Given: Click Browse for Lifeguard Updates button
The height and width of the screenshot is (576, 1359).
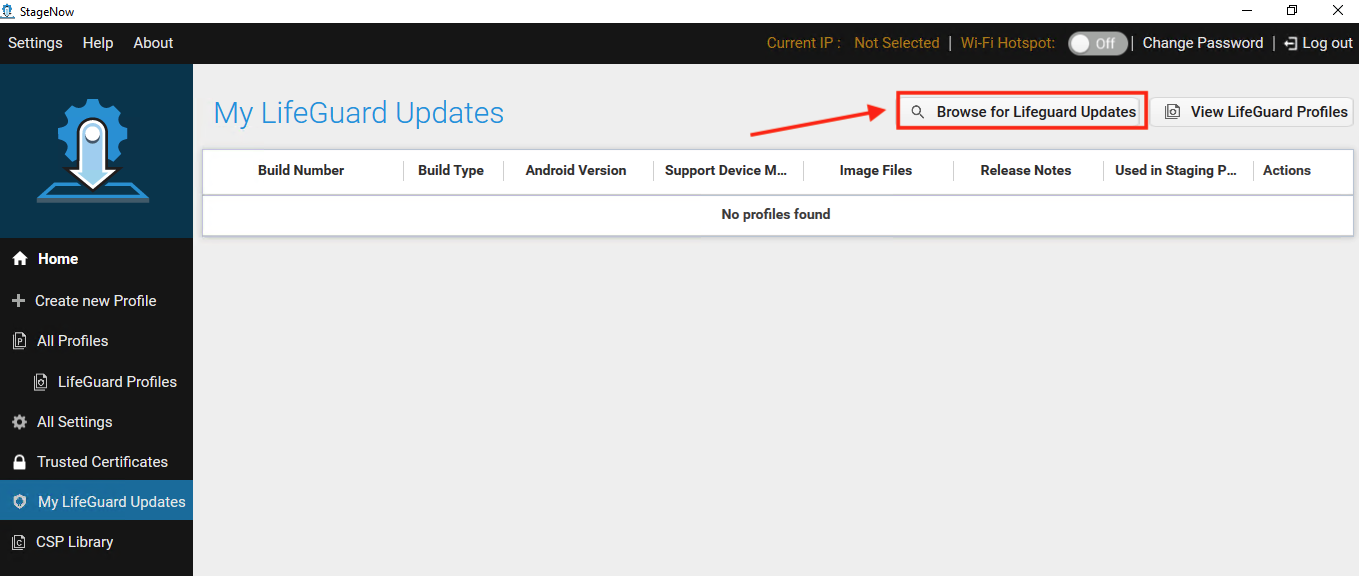Looking at the screenshot, I should click(x=1022, y=112).
